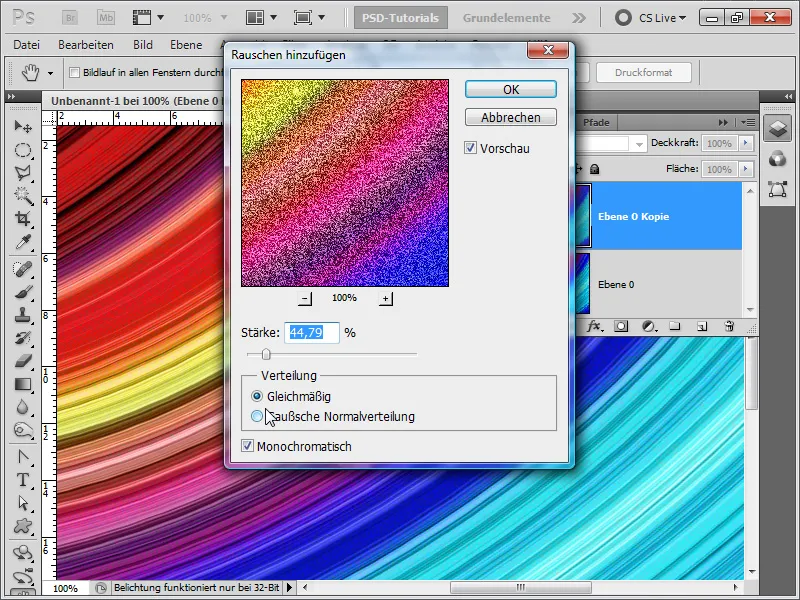This screenshot has height=600, width=800.
Task: Select the Eraser tool
Action: [23, 361]
